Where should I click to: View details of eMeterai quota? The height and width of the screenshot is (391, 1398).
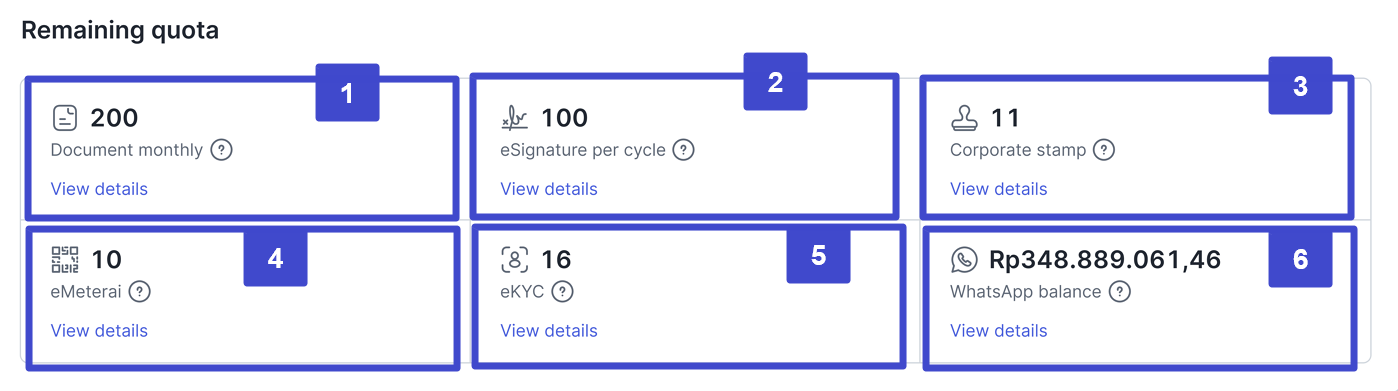(x=99, y=331)
